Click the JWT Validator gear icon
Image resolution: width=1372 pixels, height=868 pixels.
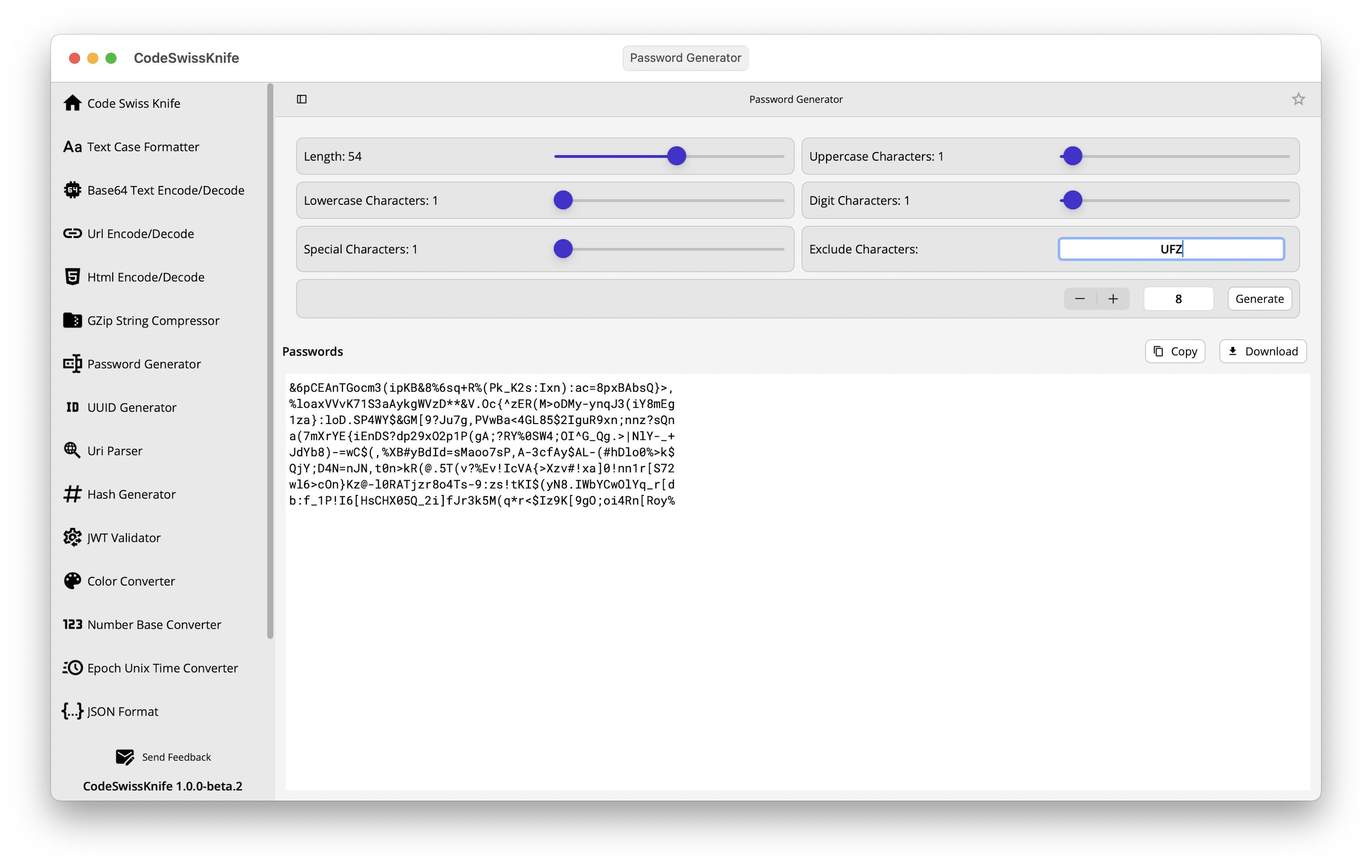pyautogui.click(x=72, y=537)
